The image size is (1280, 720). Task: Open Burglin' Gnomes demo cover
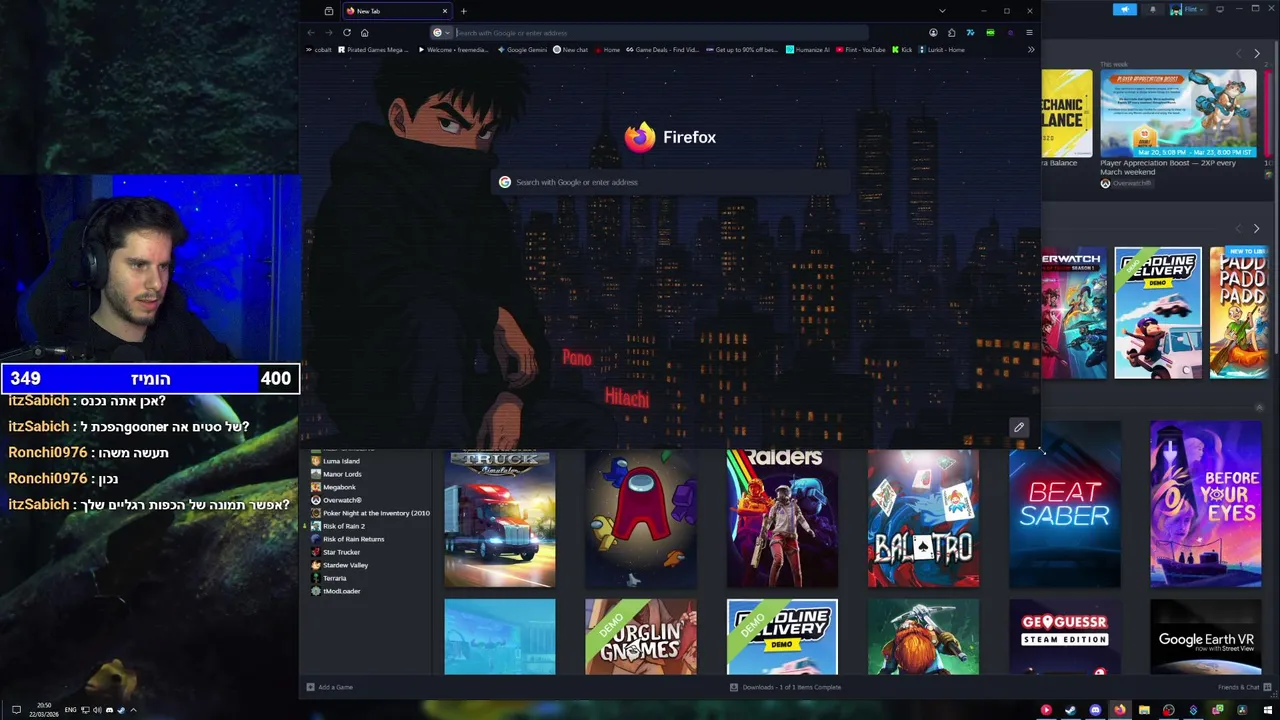pyautogui.click(x=641, y=637)
